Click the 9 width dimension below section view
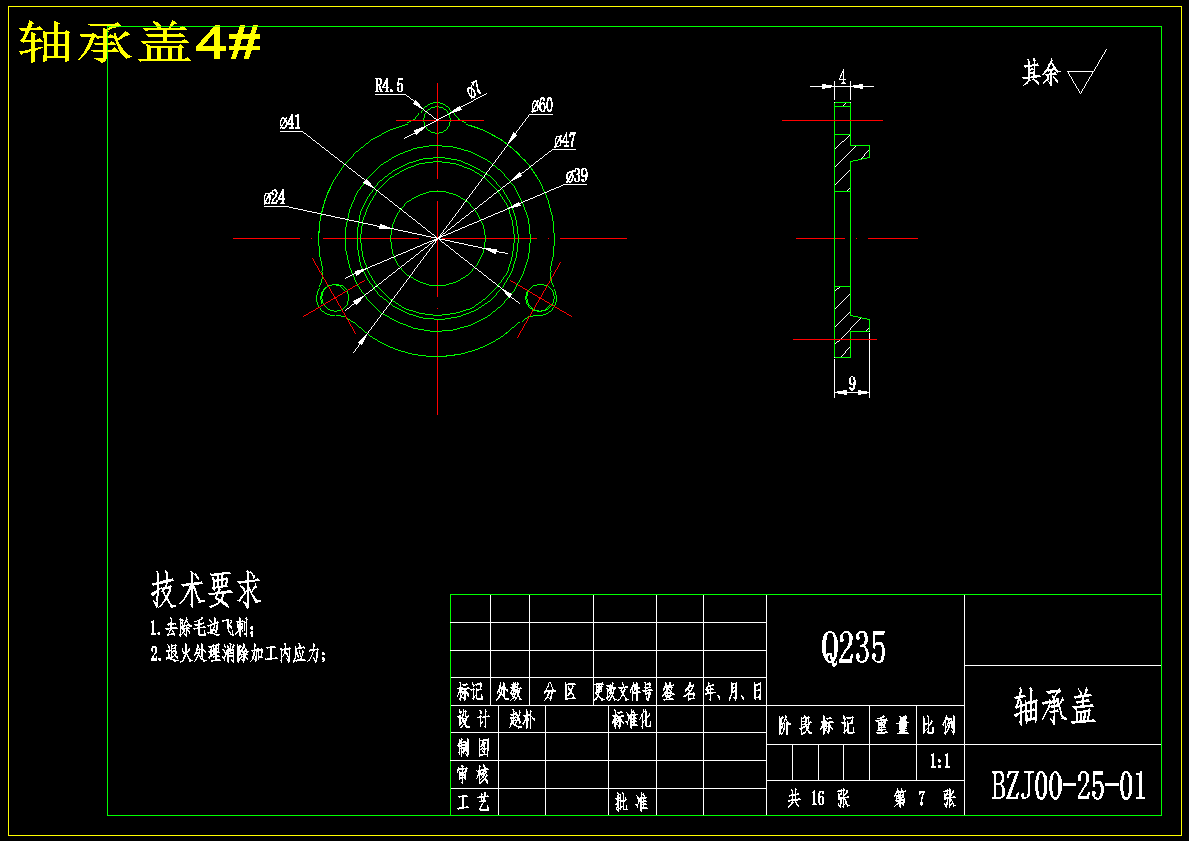Image resolution: width=1189 pixels, height=841 pixels. coord(852,384)
